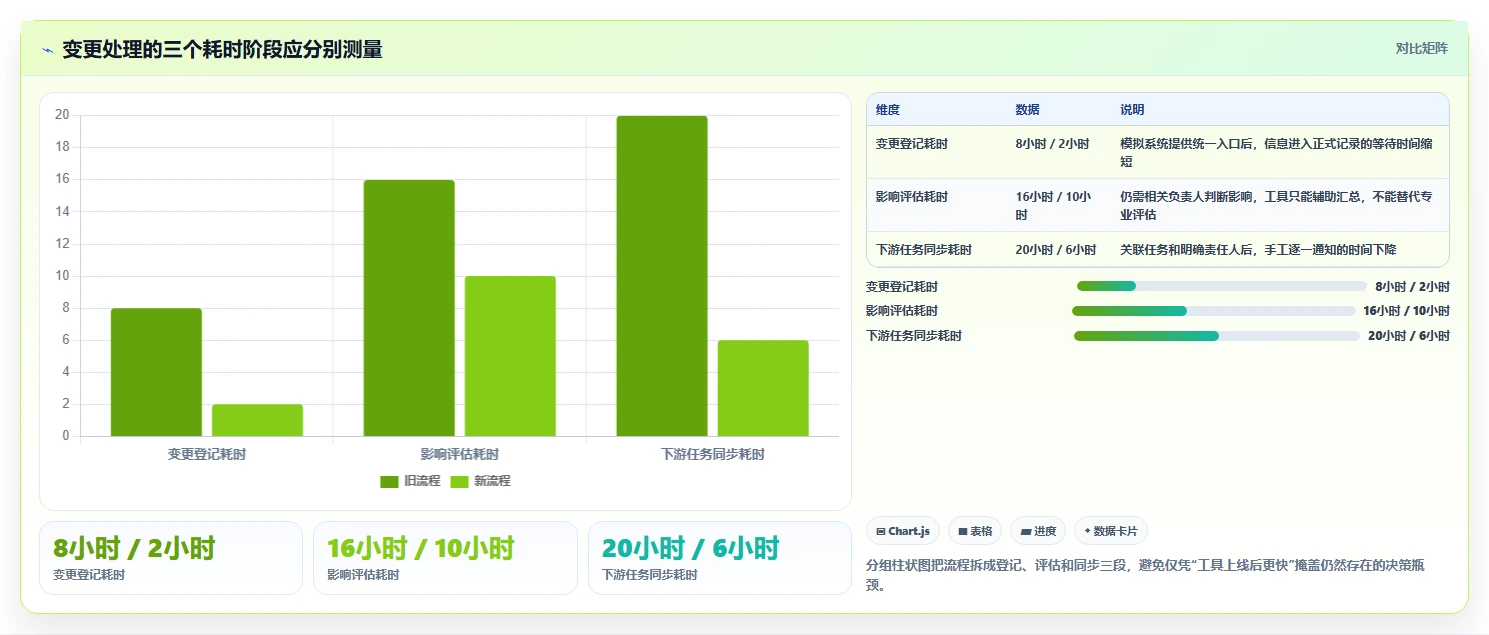Click x-axis label 下游任务同步耗时

tap(713, 454)
